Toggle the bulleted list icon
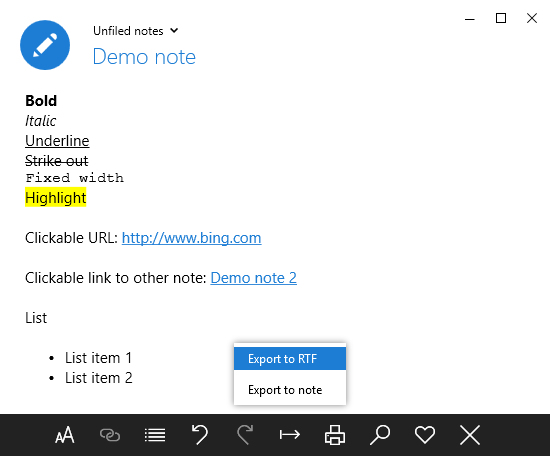The width and height of the screenshot is (550, 456). (x=155, y=435)
